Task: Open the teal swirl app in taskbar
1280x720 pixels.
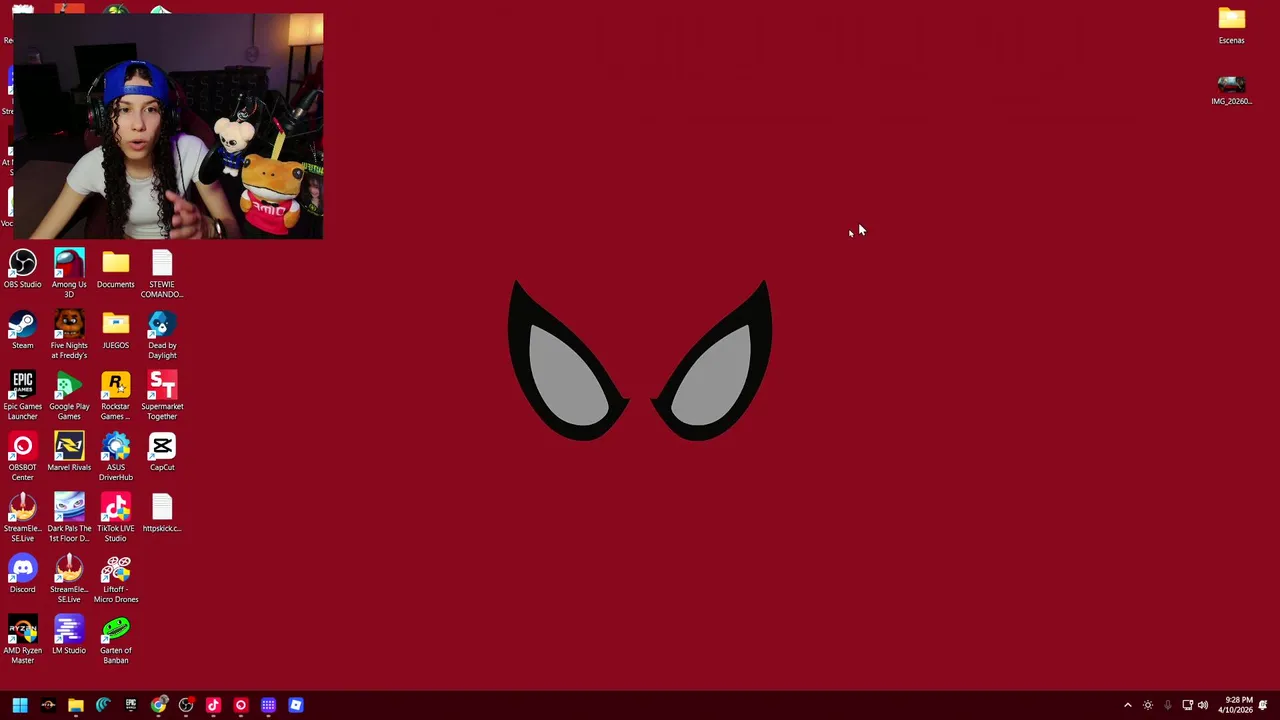Action: pos(103,705)
